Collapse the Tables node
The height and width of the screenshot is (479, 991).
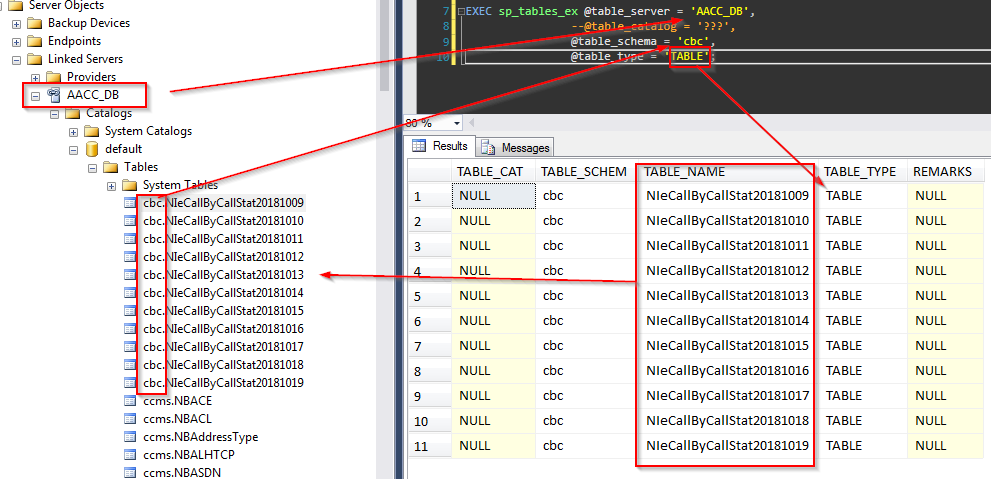click(x=92, y=168)
